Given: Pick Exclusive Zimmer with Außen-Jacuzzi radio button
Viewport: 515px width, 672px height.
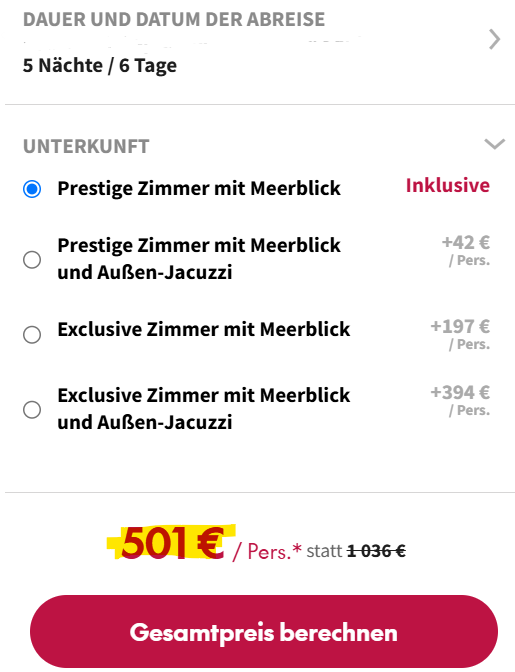Looking at the screenshot, I should pos(32,409).
